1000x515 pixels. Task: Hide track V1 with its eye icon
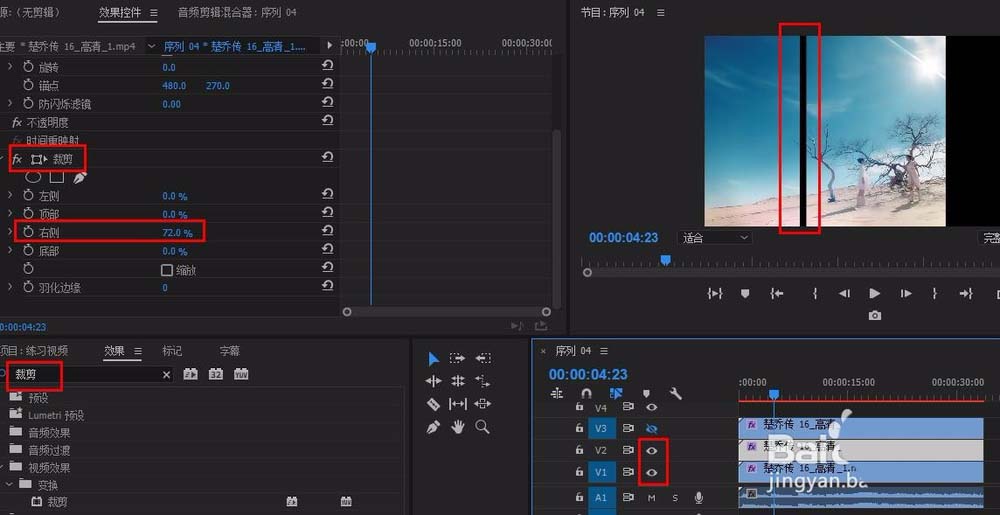pyautogui.click(x=651, y=472)
